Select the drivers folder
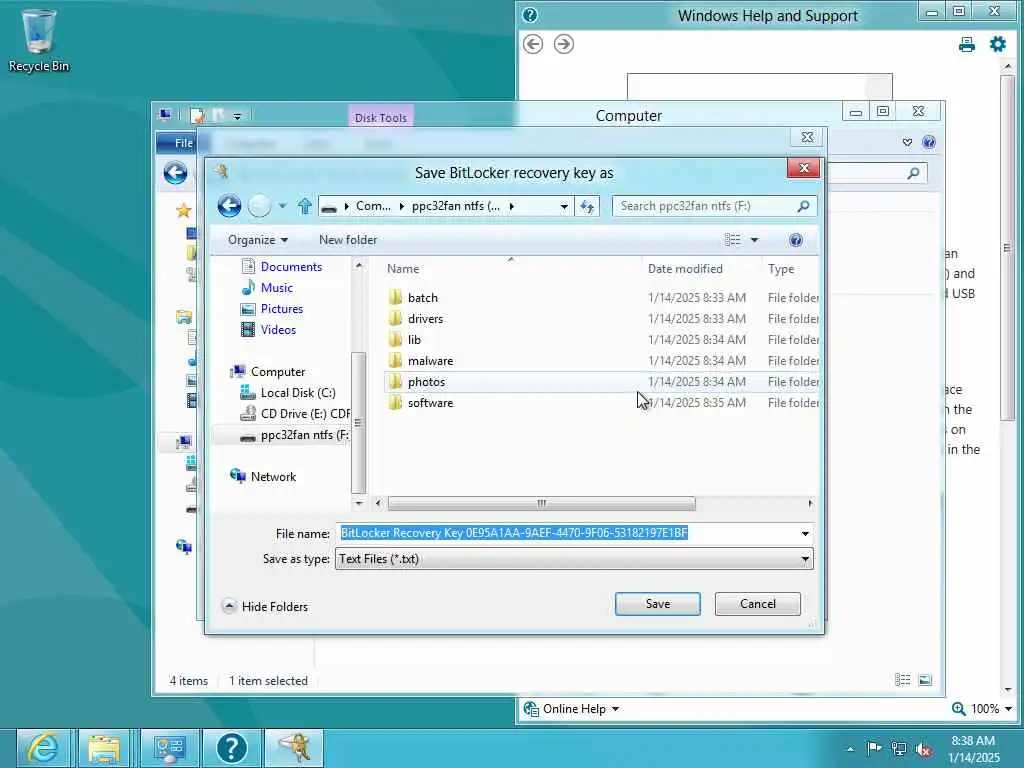The width and height of the screenshot is (1024, 768). pos(425,319)
